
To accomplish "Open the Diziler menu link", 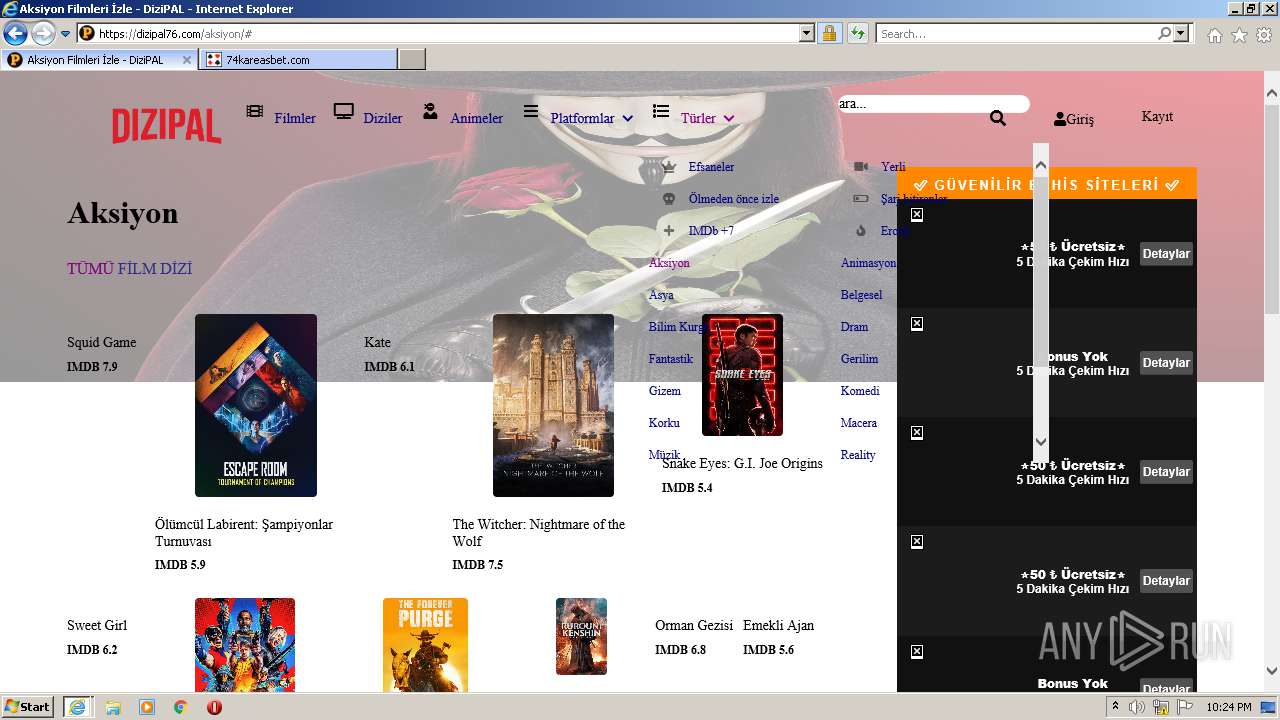I will (383, 119).
